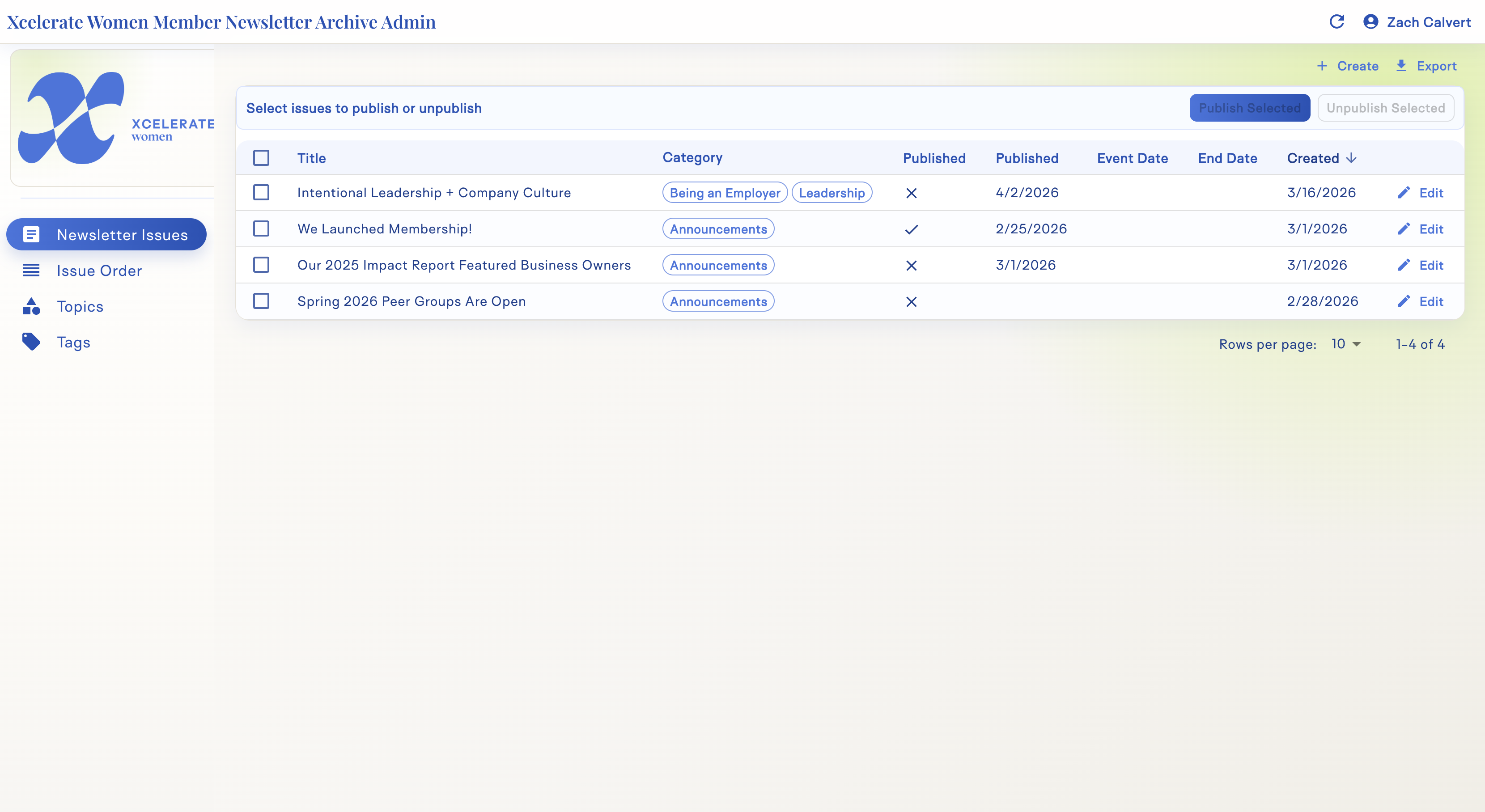Check the We Launched Membership! row checkbox
The height and width of the screenshot is (812, 1485).
click(261, 229)
